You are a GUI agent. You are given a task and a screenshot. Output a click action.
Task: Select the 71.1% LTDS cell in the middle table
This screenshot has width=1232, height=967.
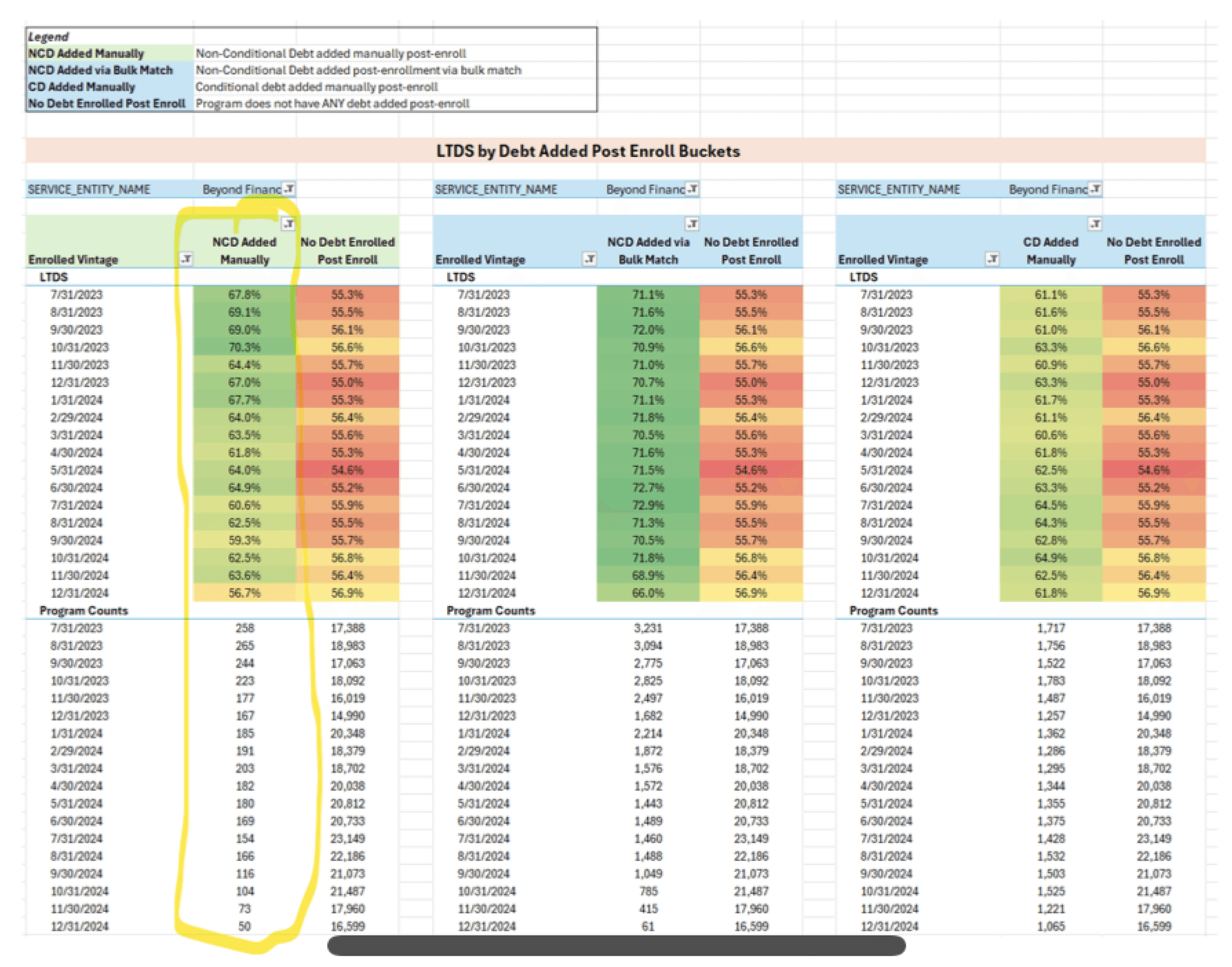point(648,294)
